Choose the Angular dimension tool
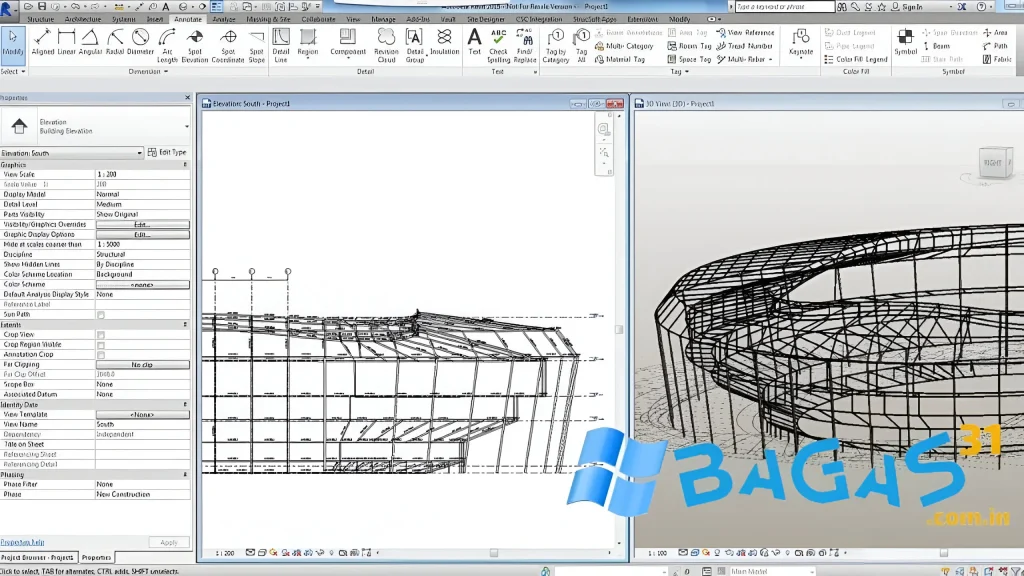The width and height of the screenshot is (1024, 576). [x=90, y=44]
